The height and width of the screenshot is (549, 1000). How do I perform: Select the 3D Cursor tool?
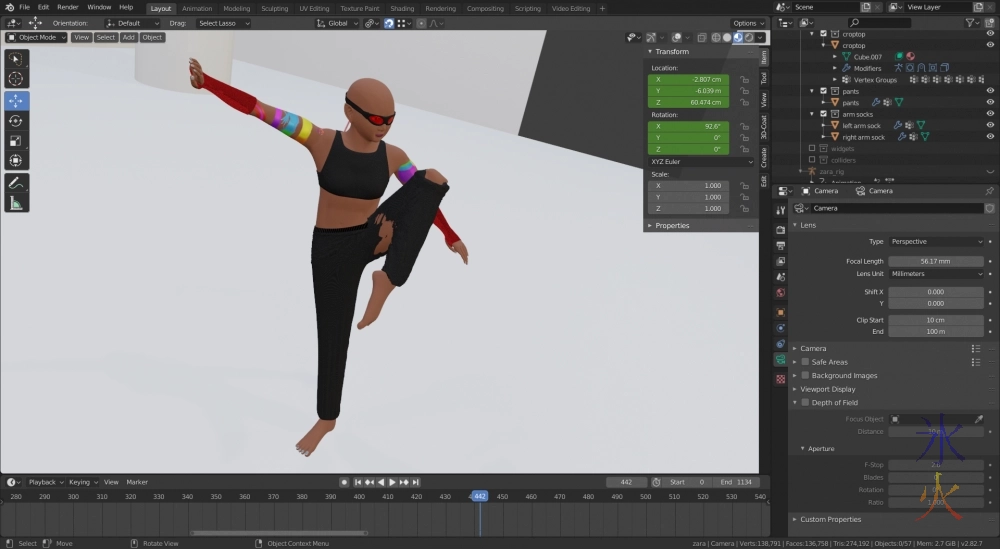[17, 79]
